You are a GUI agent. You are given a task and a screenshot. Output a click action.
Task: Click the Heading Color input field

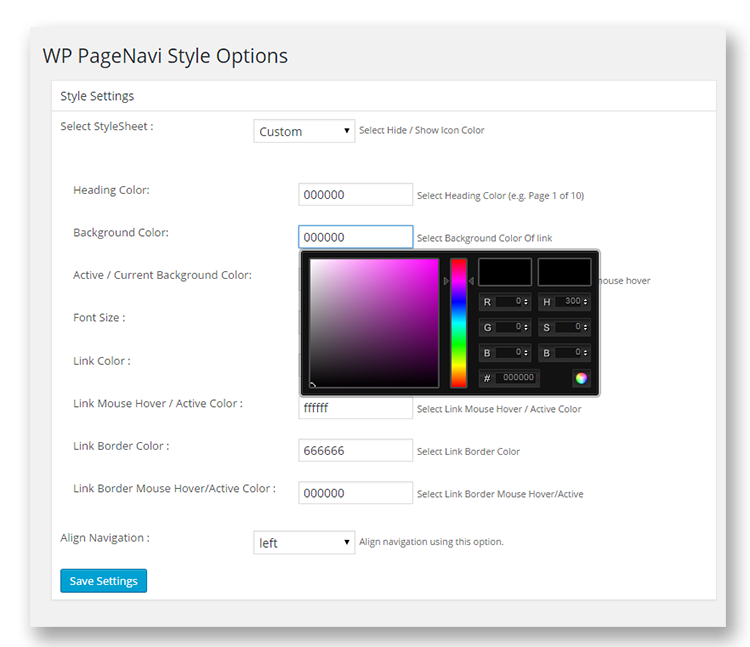(355, 195)
